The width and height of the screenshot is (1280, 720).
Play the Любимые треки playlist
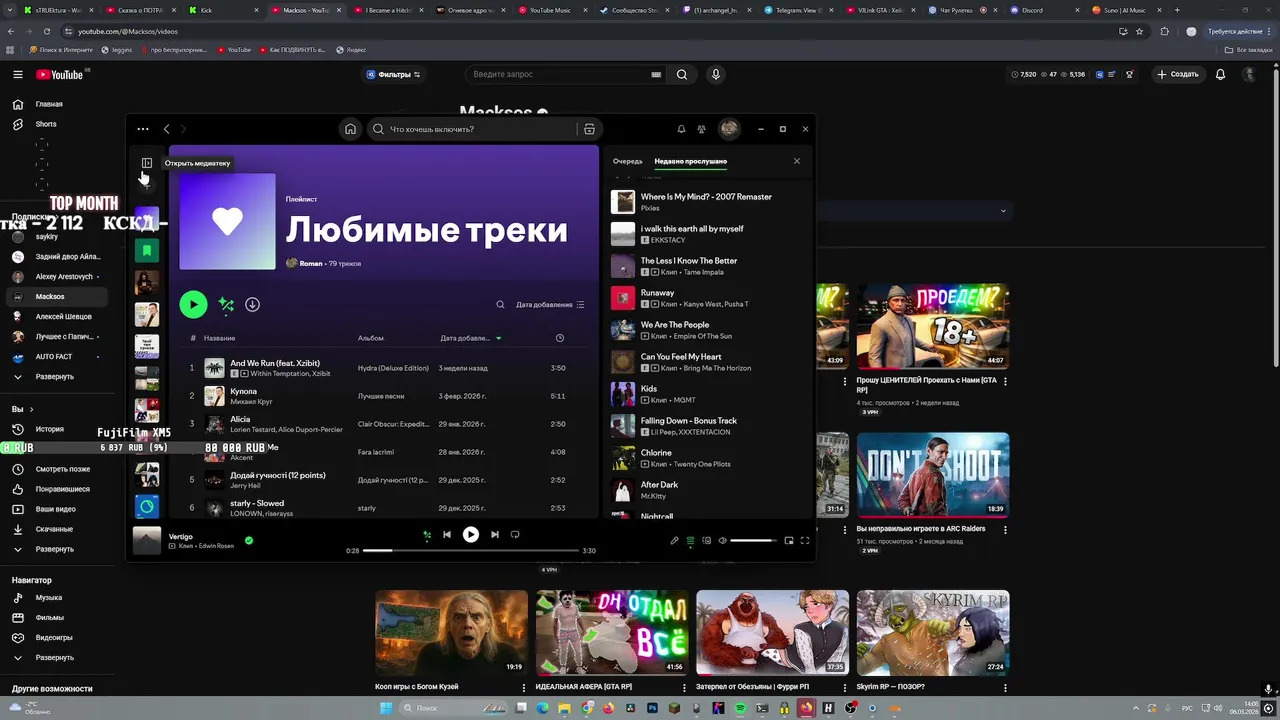tap(193, 304)
